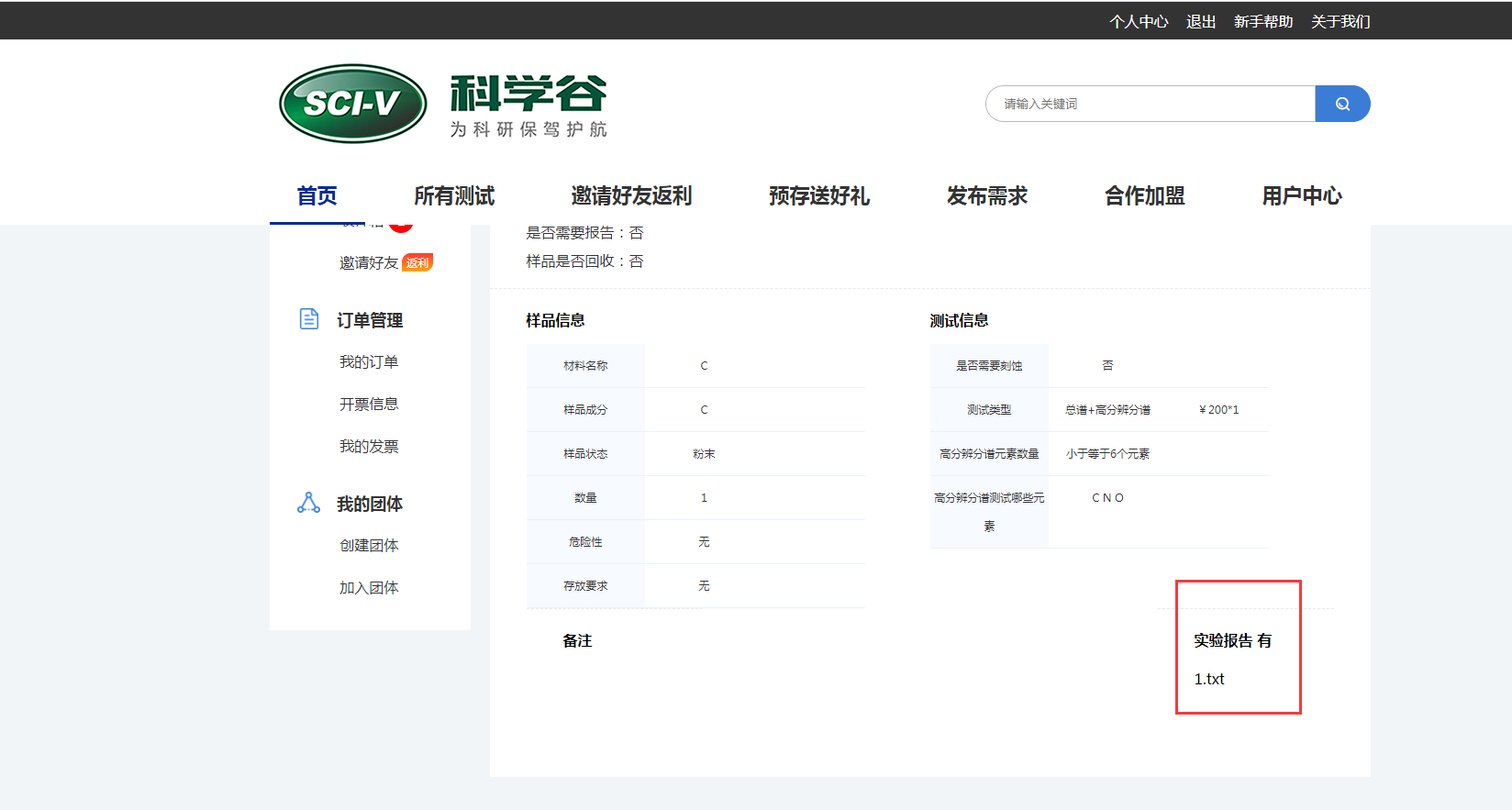Click the SCI-V green oval logo
This screenshot has height=810, width=1512.
(353, 104)
